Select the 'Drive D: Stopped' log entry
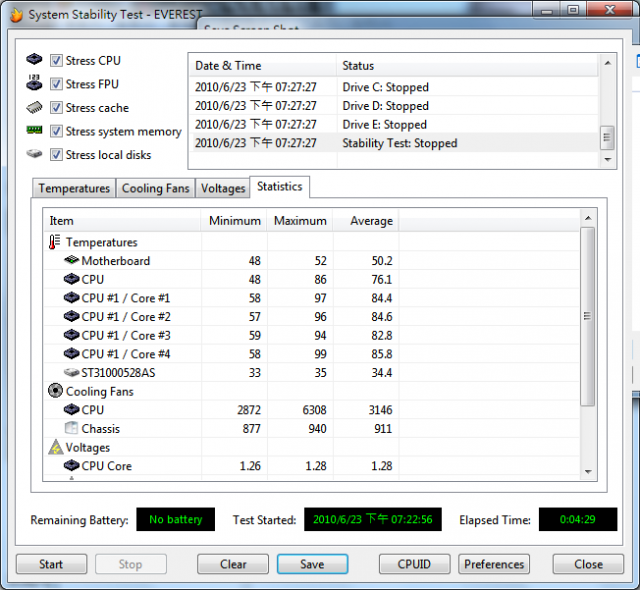640x590 pixels. pos(394,106)
